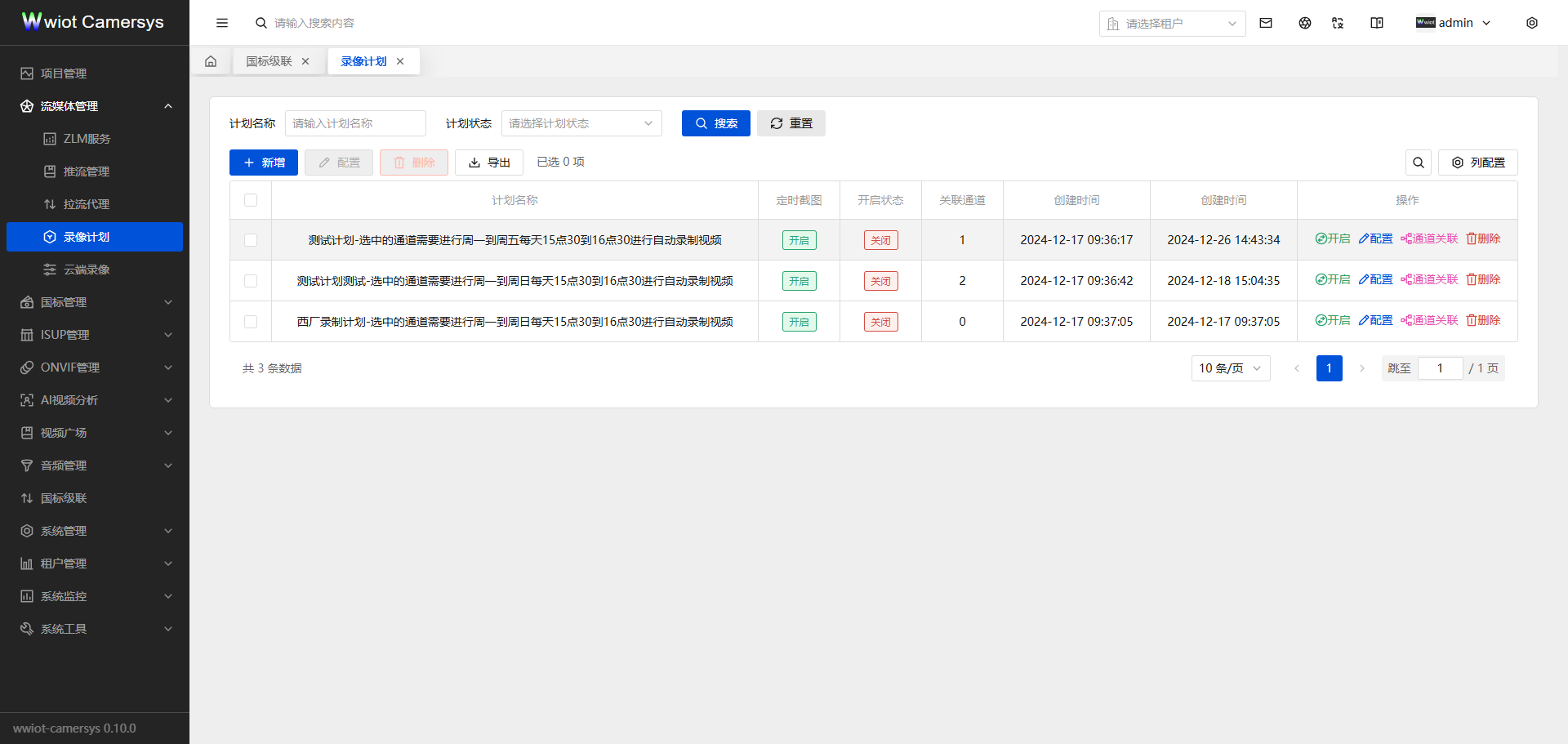Open the 10条/页 page size selector
Screen dimensions: 1568x744
[x=1230, y=368]
